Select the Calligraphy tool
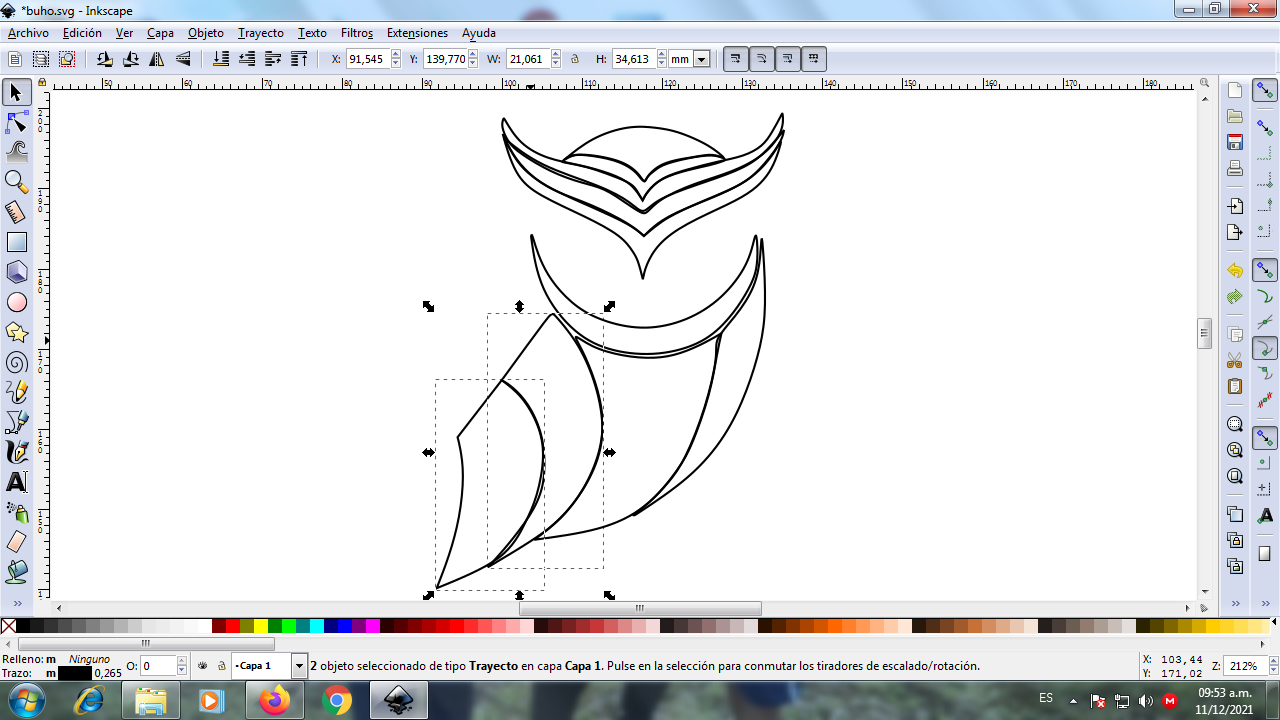This screenshot has height=720, width=1280. pos(16,452)
